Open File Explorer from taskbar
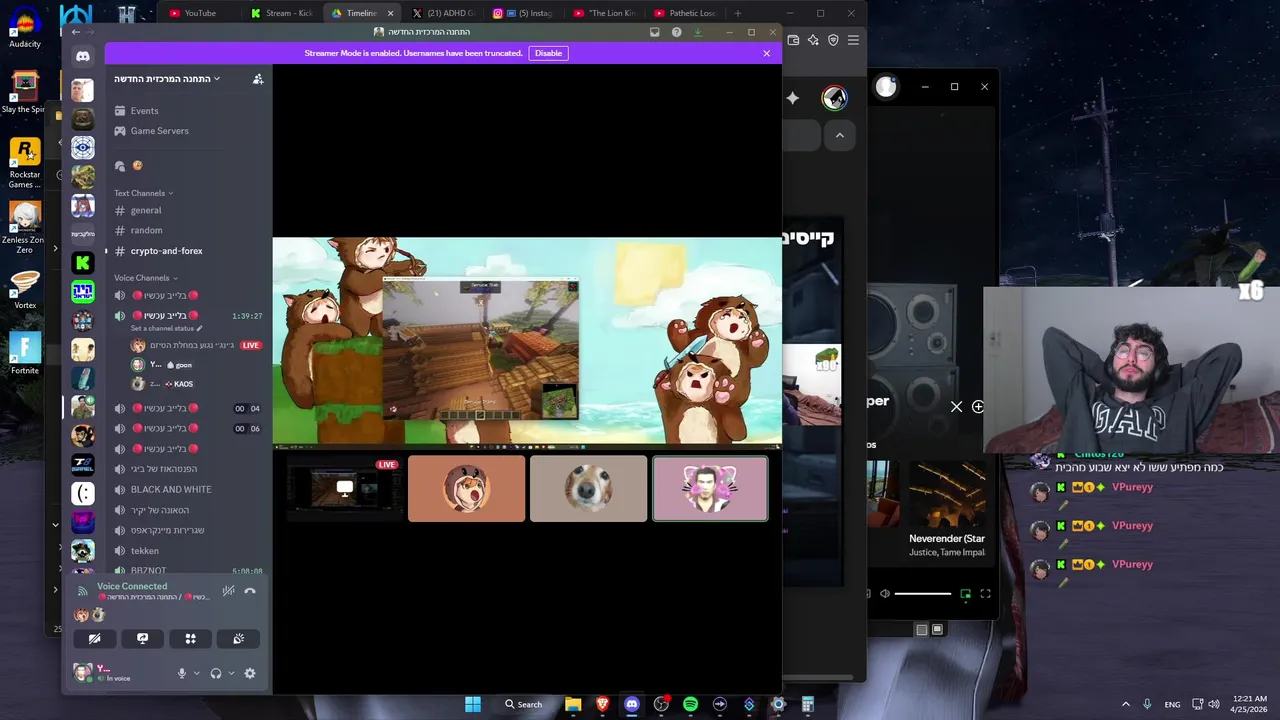This screenshot has height=720, width=1280. click(573, 704)
